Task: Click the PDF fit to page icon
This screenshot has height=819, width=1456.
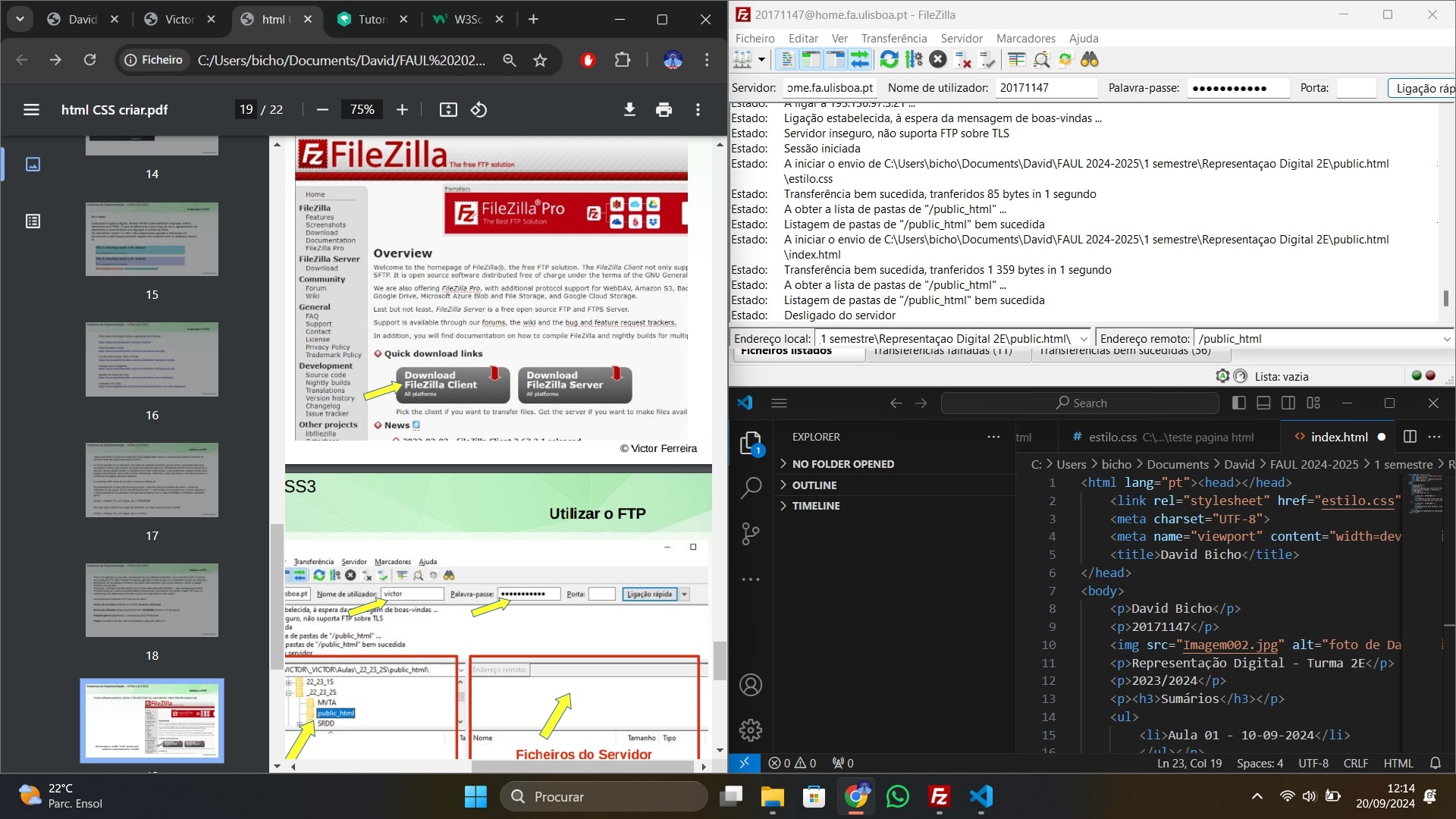Action: (x=448, y=110)
